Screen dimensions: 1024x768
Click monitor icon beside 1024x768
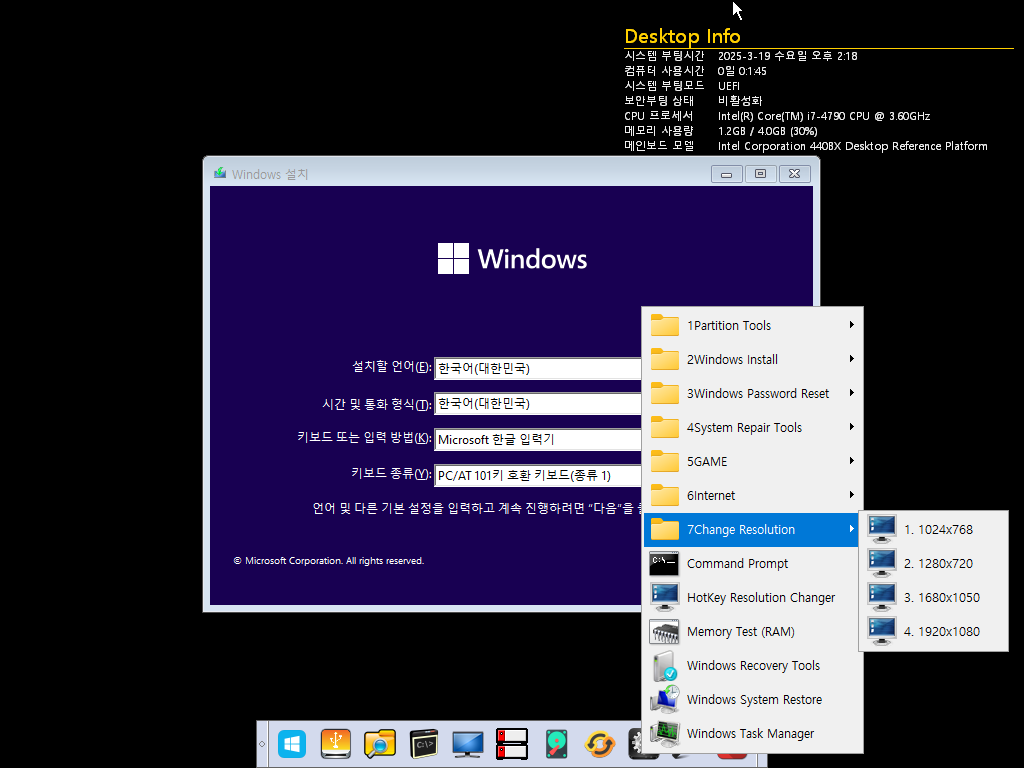pos(882,529)
